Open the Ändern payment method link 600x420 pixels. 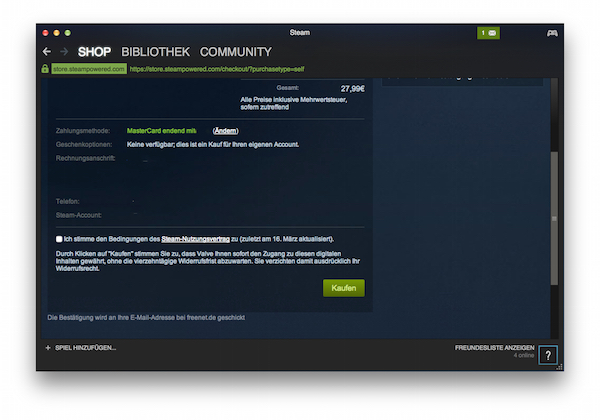(225, 131)
